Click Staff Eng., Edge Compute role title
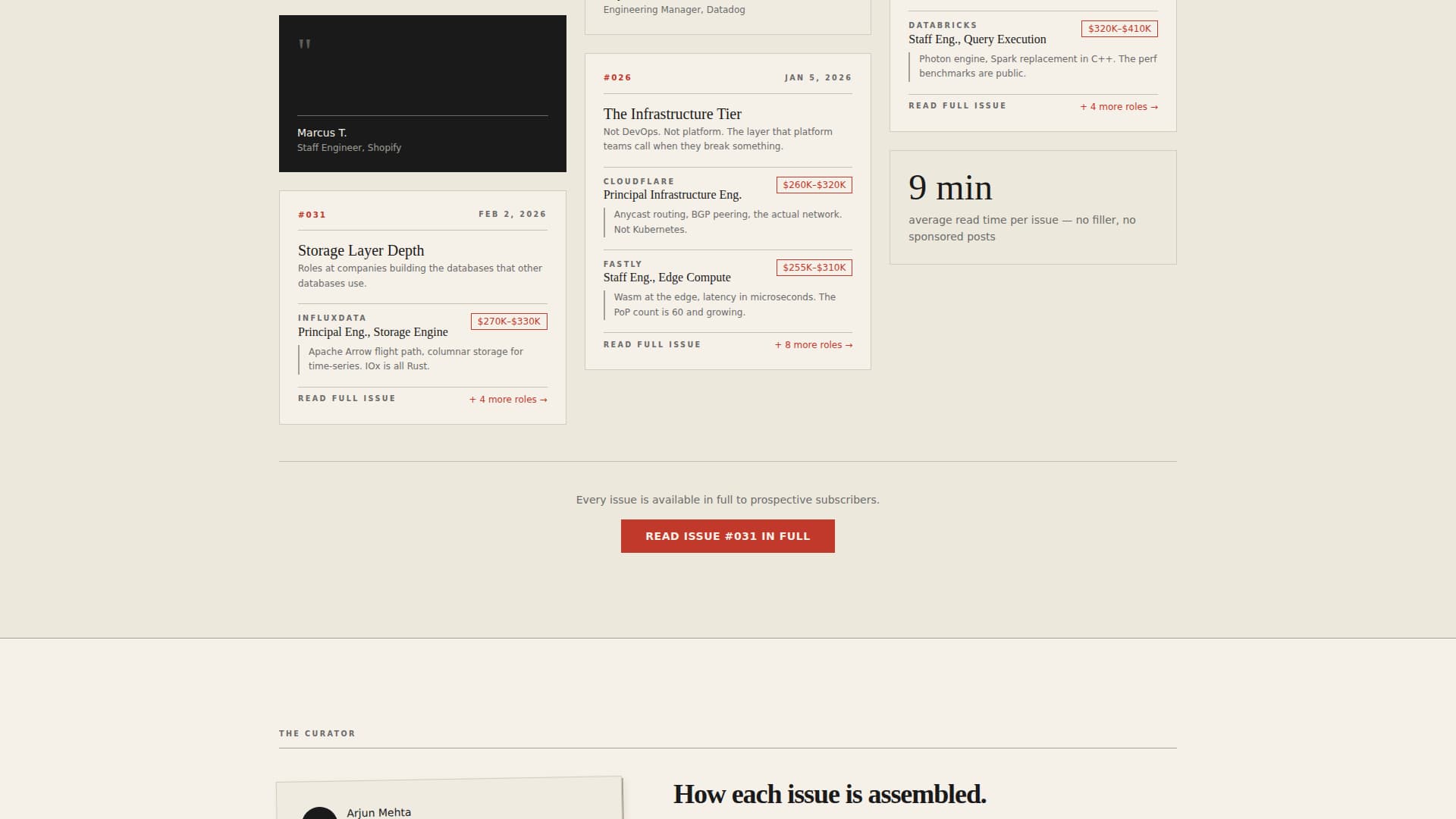 [x=667, y=278]
